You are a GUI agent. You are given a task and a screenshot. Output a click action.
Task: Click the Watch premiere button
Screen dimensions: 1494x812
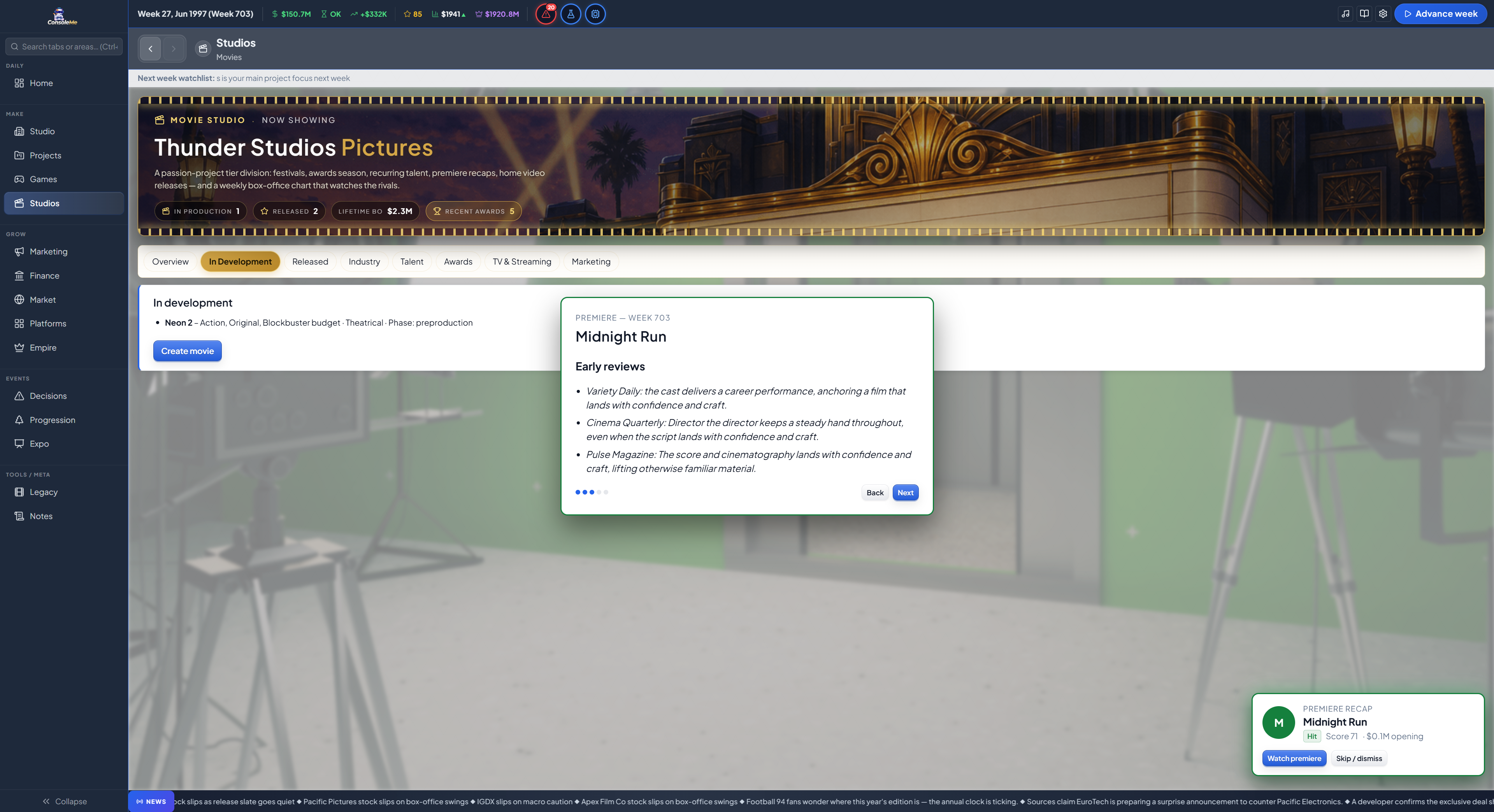coord(1294,758)
